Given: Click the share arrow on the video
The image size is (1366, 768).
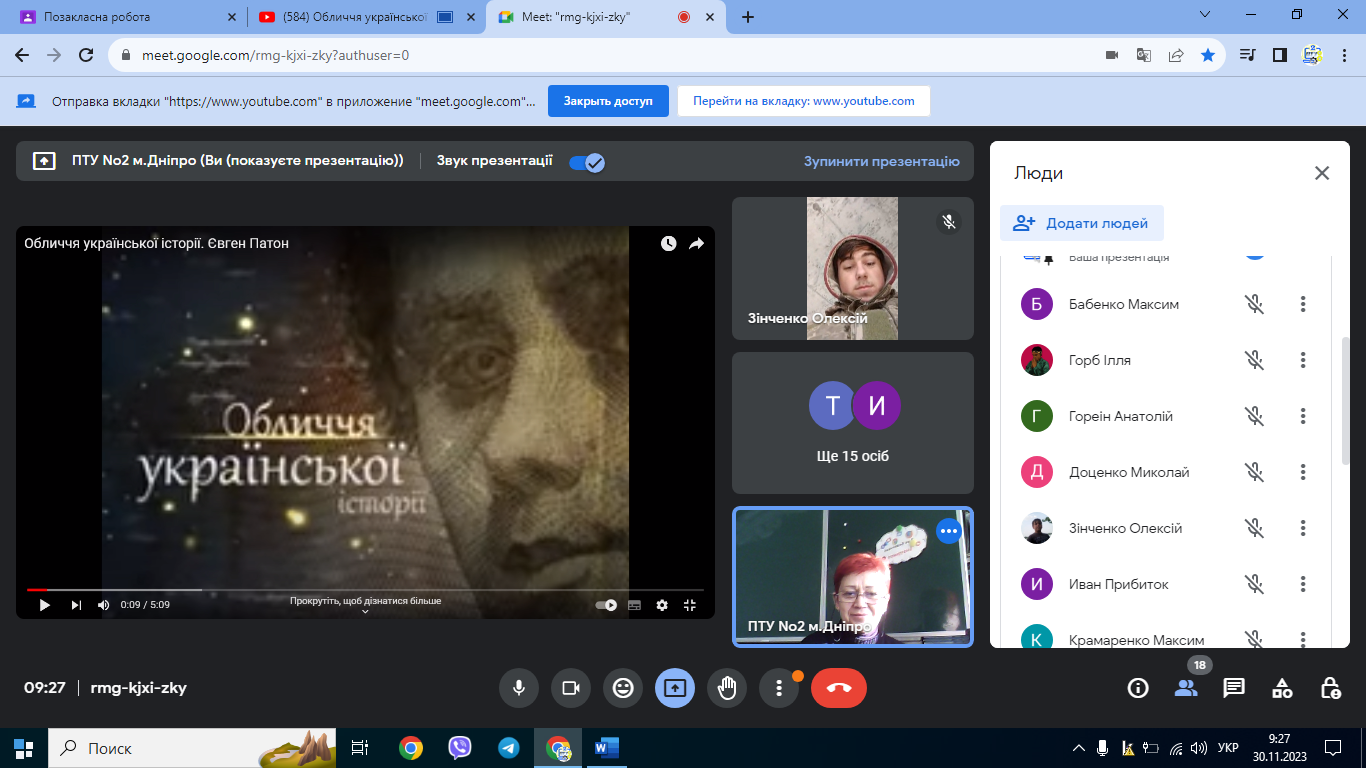Looking at the screenshot, I should click(x=697, y=243).
